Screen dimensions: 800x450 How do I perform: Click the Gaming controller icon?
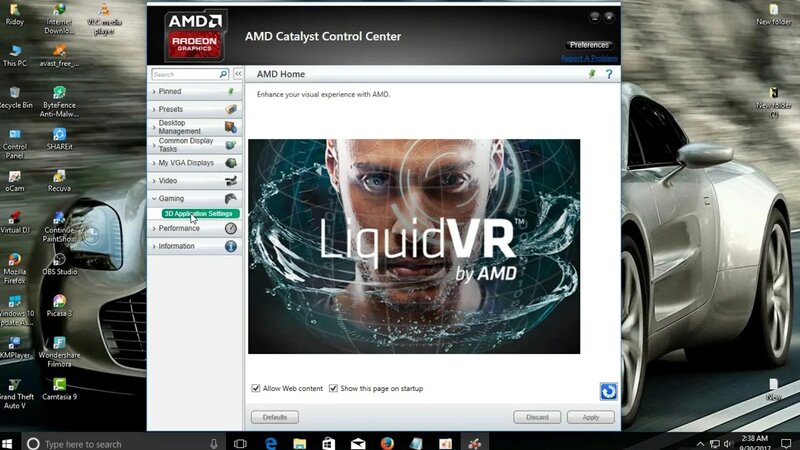(231, 198)
